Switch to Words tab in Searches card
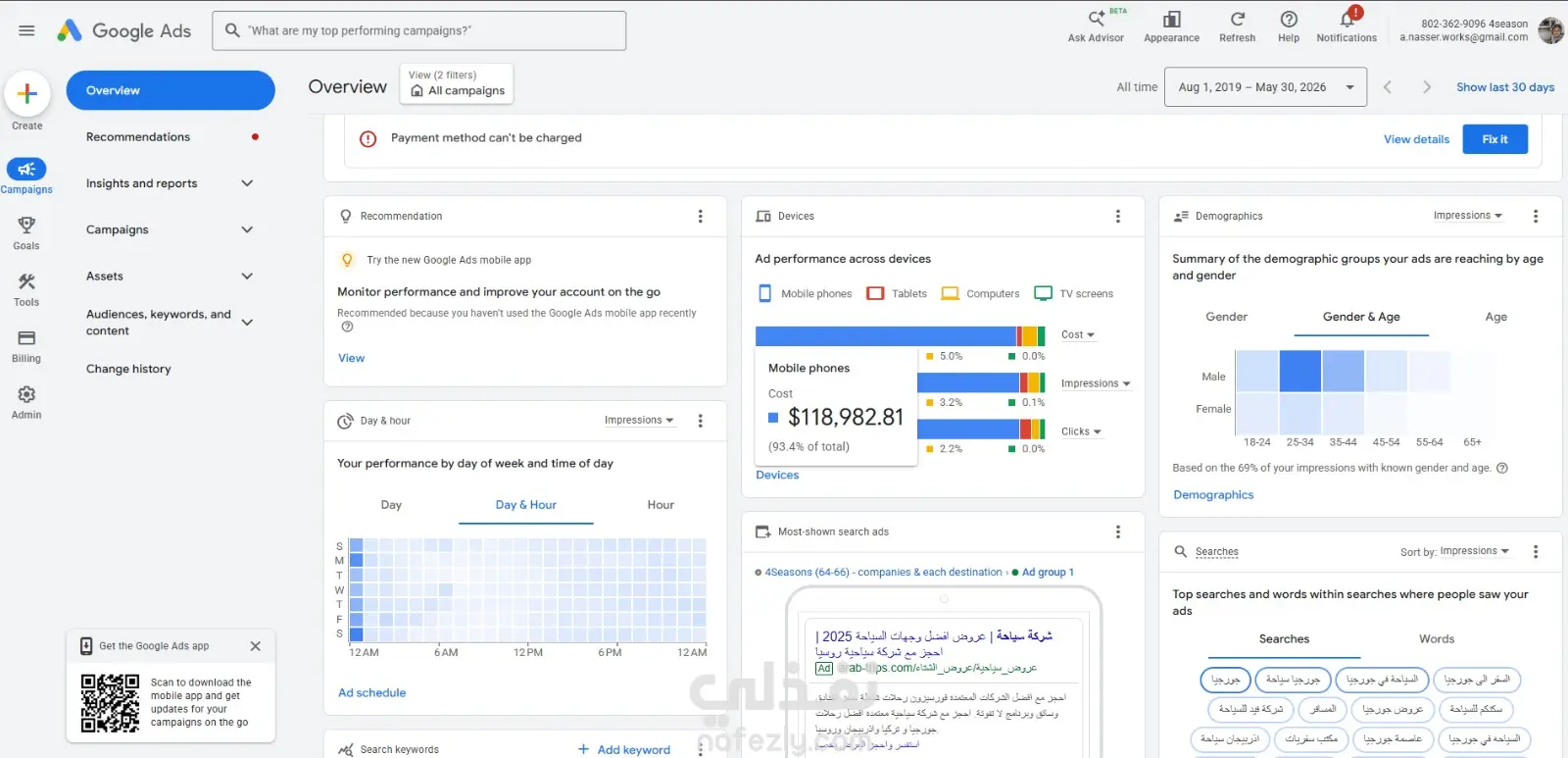The height and width of the screenshot is (758, 1568). [1437, 639]
